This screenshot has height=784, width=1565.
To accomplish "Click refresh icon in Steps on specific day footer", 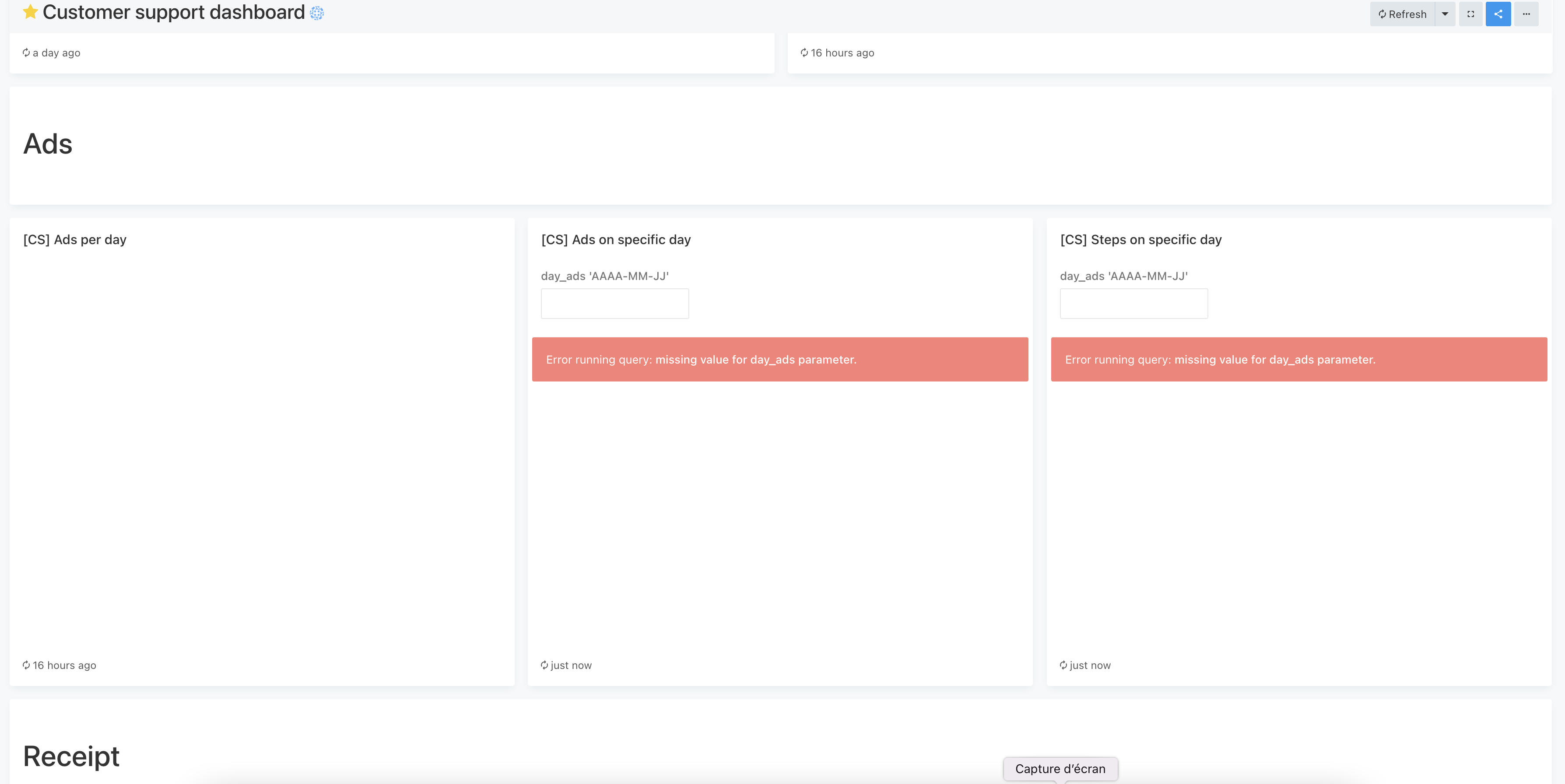I will tap(1063, 665).
